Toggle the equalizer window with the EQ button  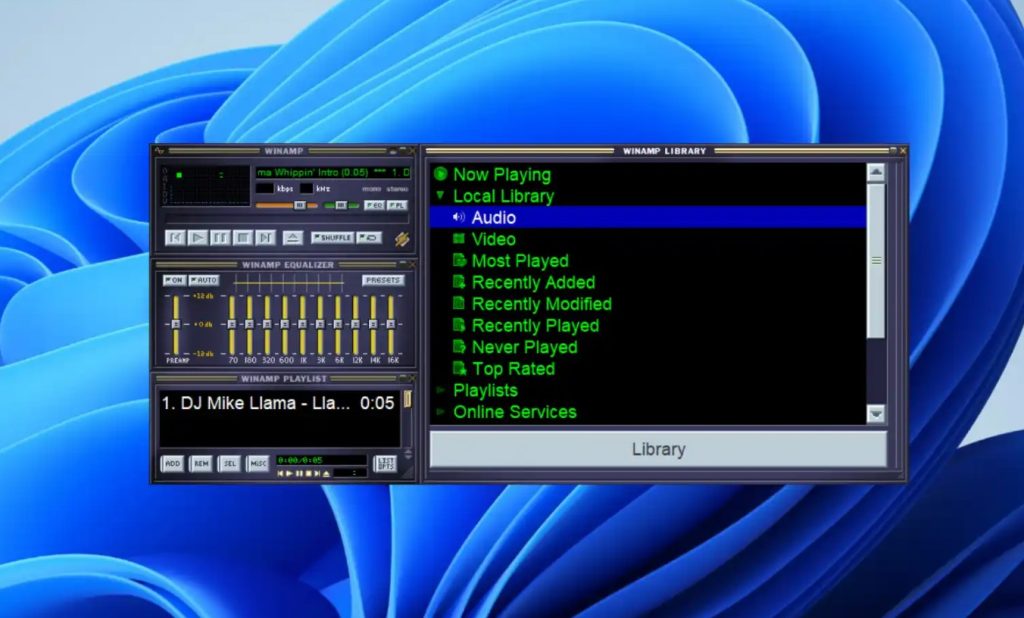374,205
